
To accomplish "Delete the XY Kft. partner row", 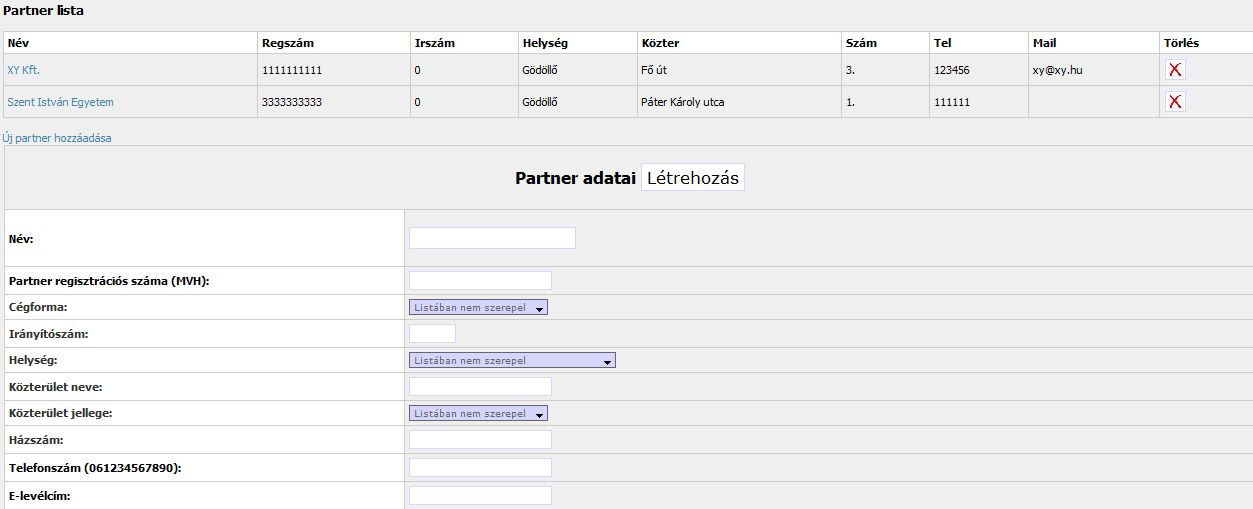I will pyautogui.click(x=1175, y=70).
